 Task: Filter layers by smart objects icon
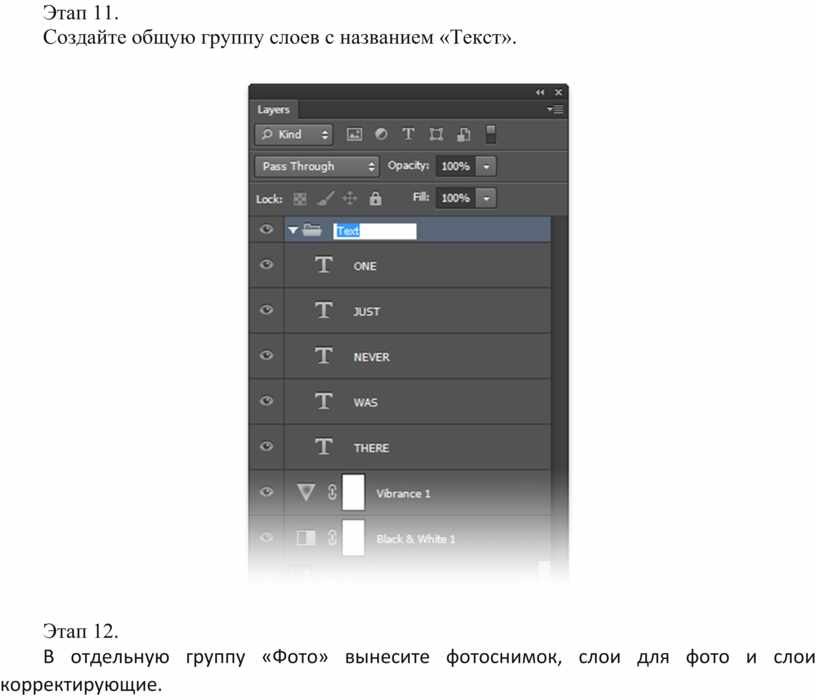[x=464, y=135]
